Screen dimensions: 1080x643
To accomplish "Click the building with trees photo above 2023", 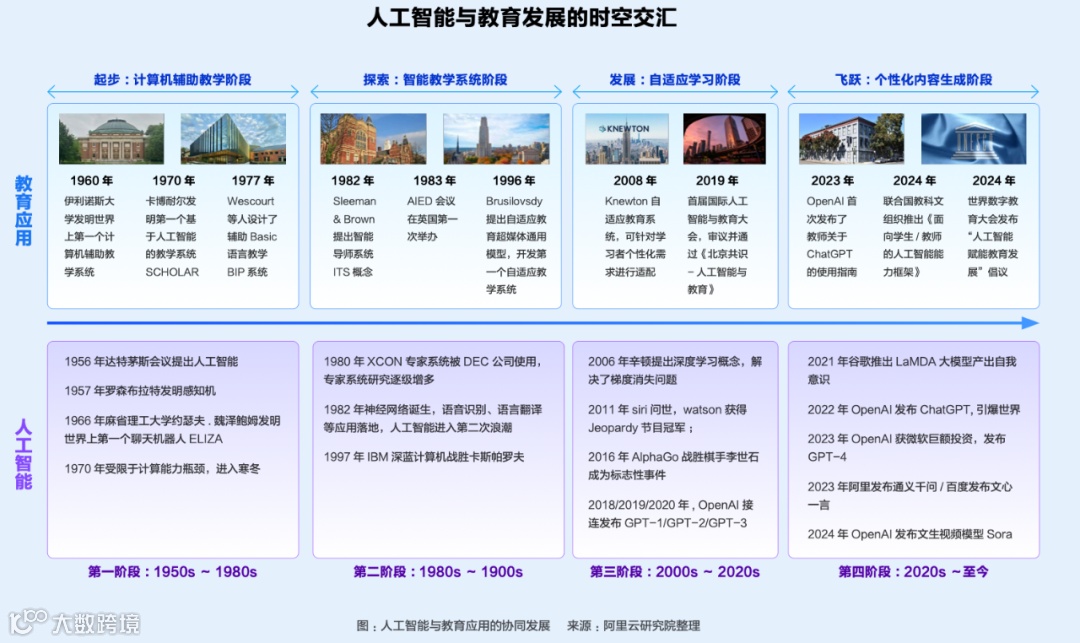I will tap(851, 138).
